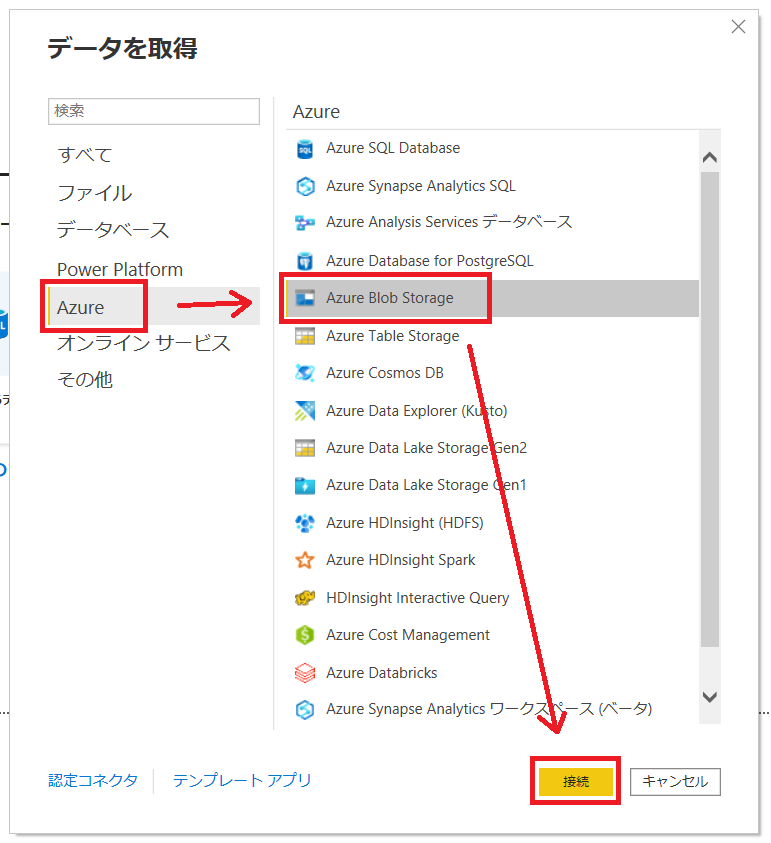This screenshot has width=771, height=843.
Task: Open the Azure category
Action: tap(154, 306)
